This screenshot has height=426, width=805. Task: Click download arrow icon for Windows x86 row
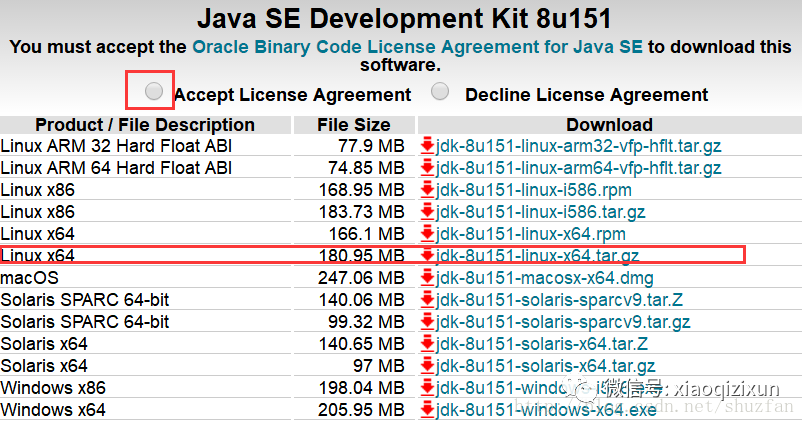coord(427,389)
